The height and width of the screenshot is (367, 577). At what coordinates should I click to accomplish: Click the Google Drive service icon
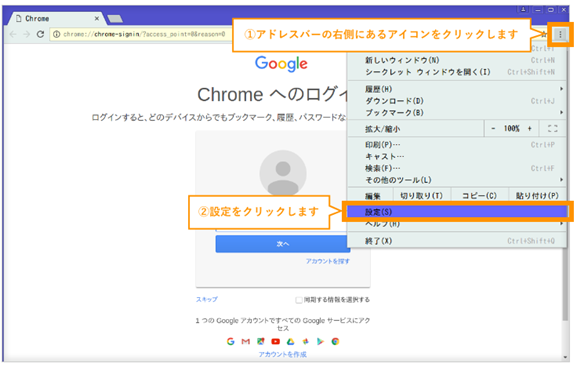pyautogui.click(x=290, y=342)
